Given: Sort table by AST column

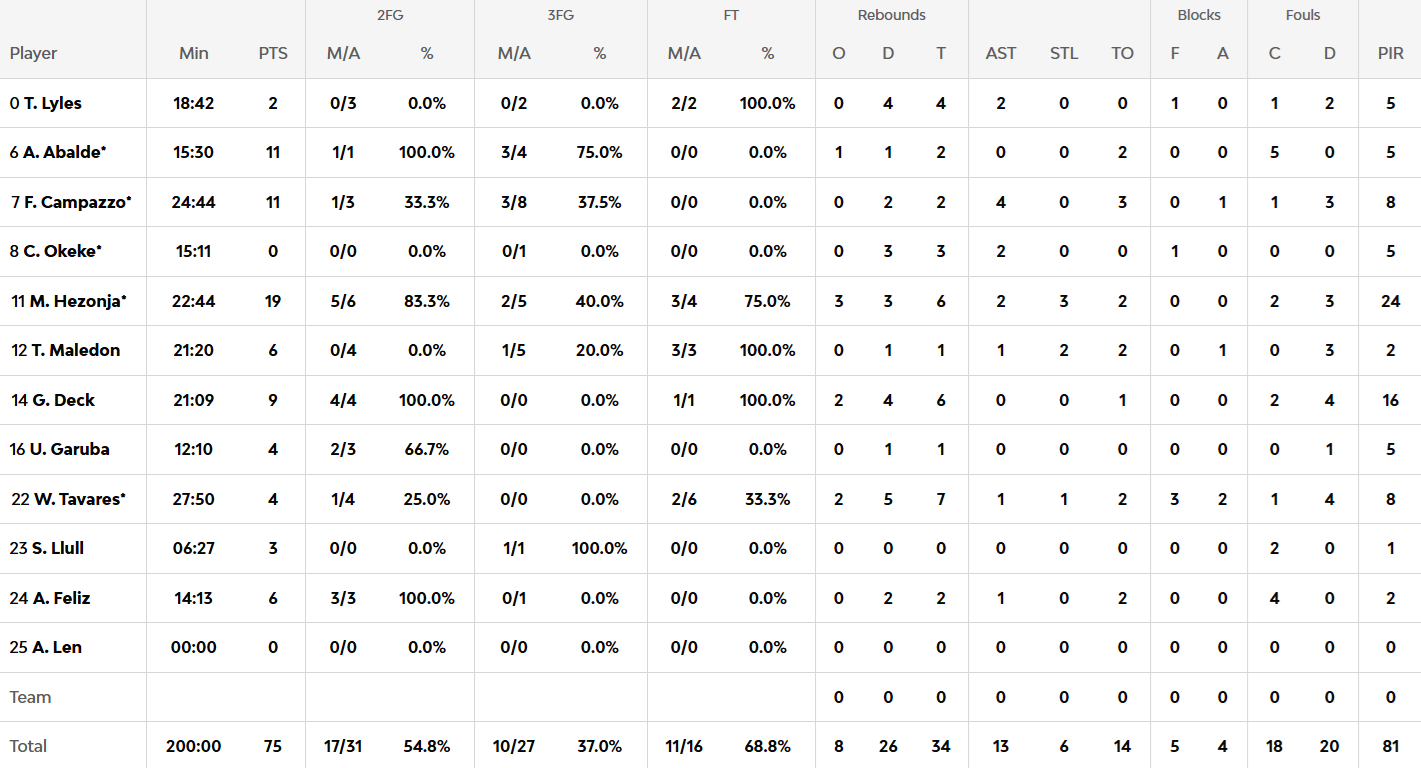Looking at the screenshot, I should pos(1001,53).
